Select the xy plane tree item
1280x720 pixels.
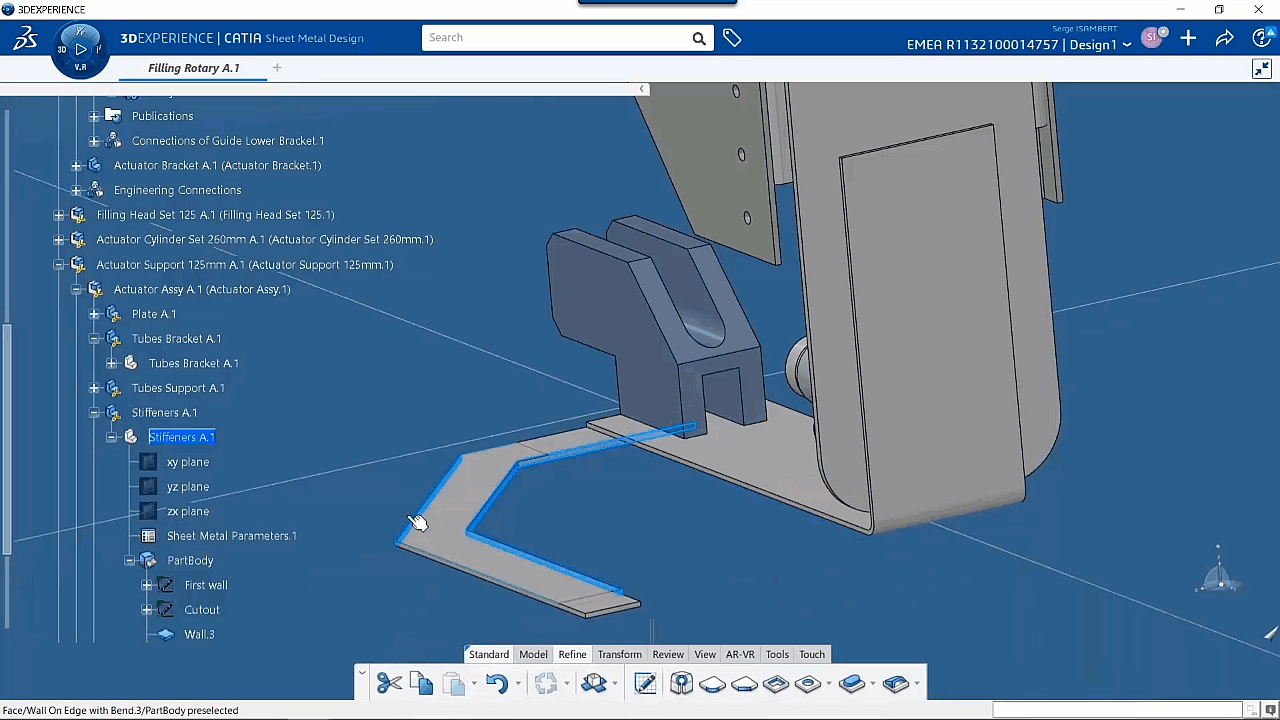(188, 462)
